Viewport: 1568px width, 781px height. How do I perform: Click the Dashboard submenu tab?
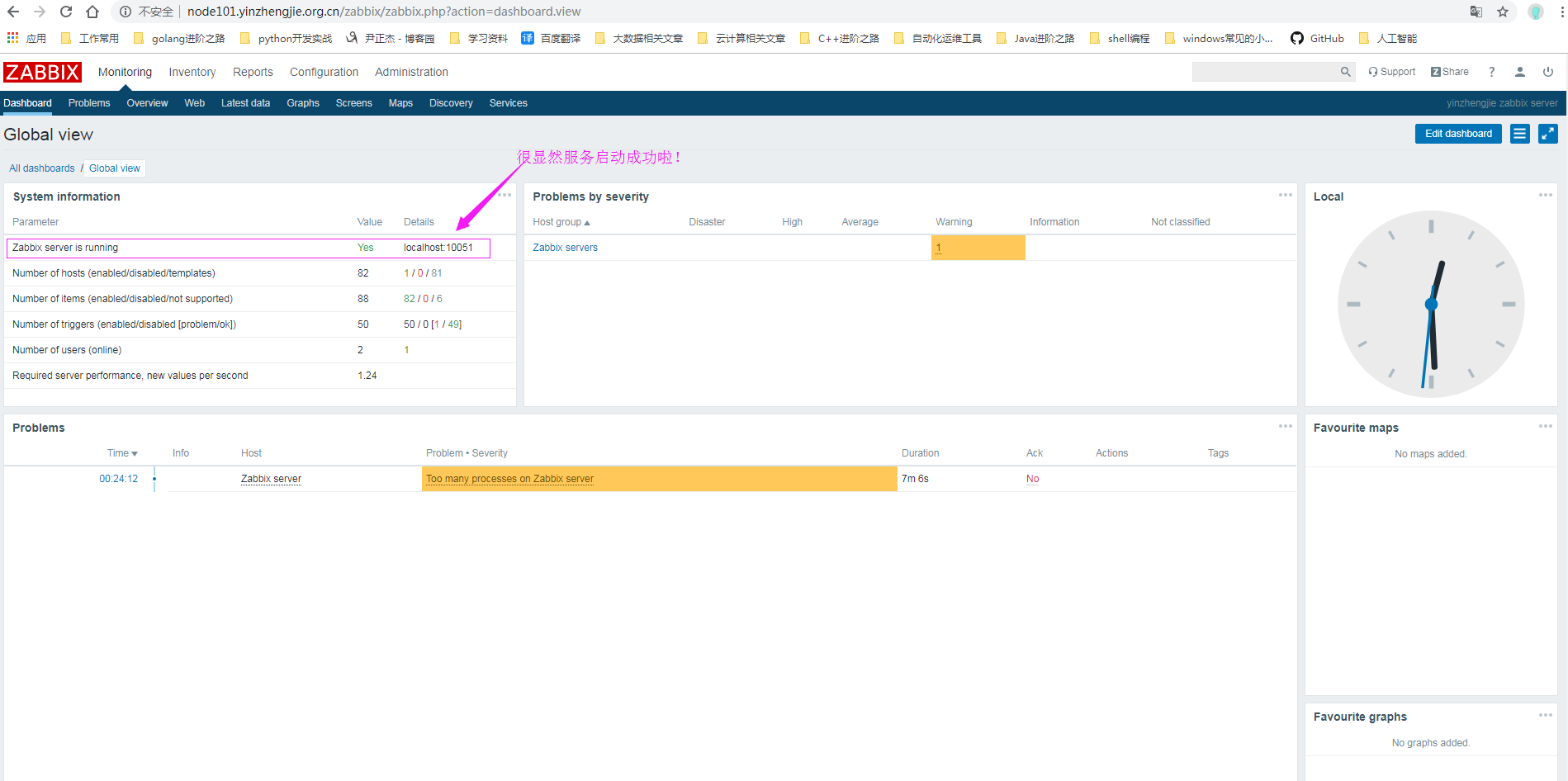(x=27, y=103)
